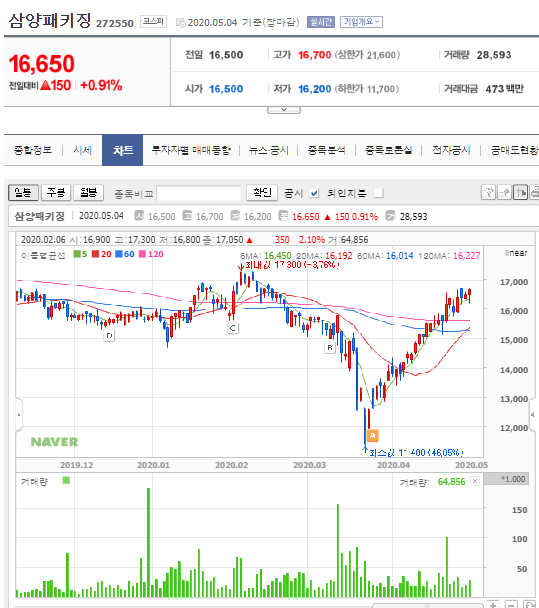Click the low price icon beside 16,200
Viewport: 539px width, 608px height.
click(x=235, y=216)
